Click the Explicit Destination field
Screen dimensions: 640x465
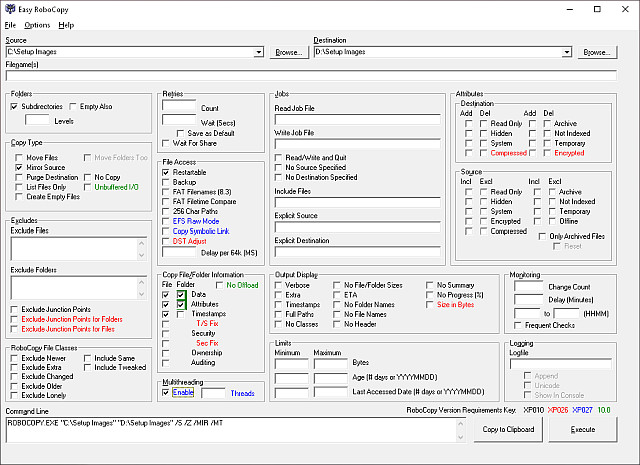358,251
